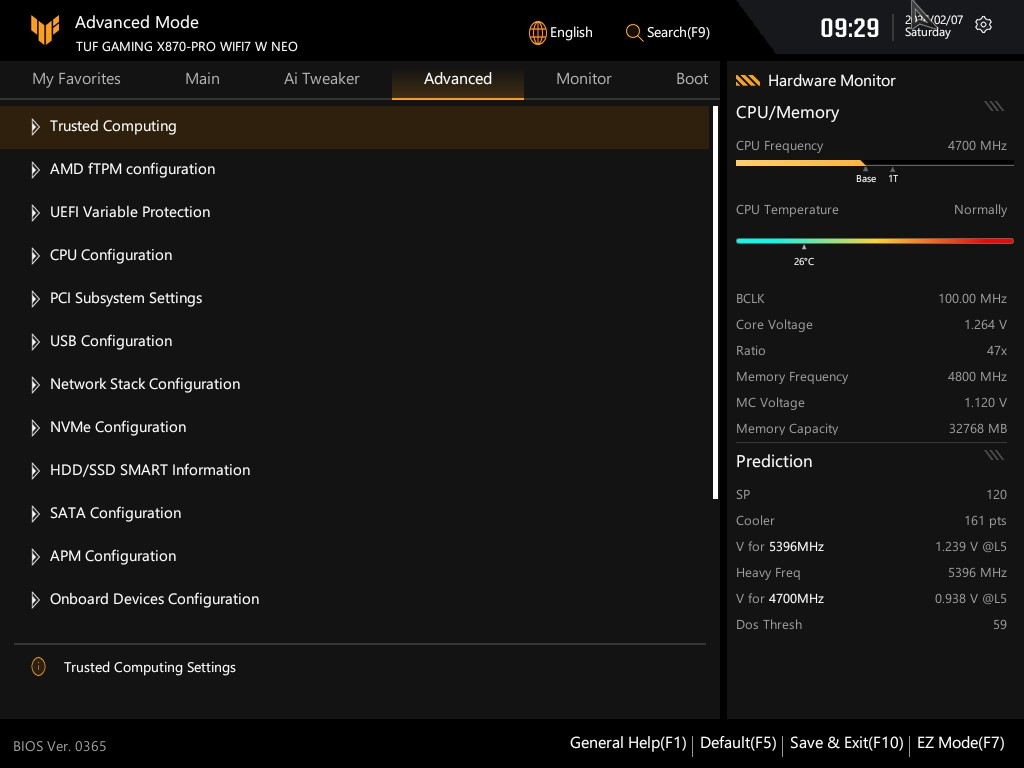Switch to the Ai Tweaker tab
The height and width of the screenshot is (768, 1024).
321,79
